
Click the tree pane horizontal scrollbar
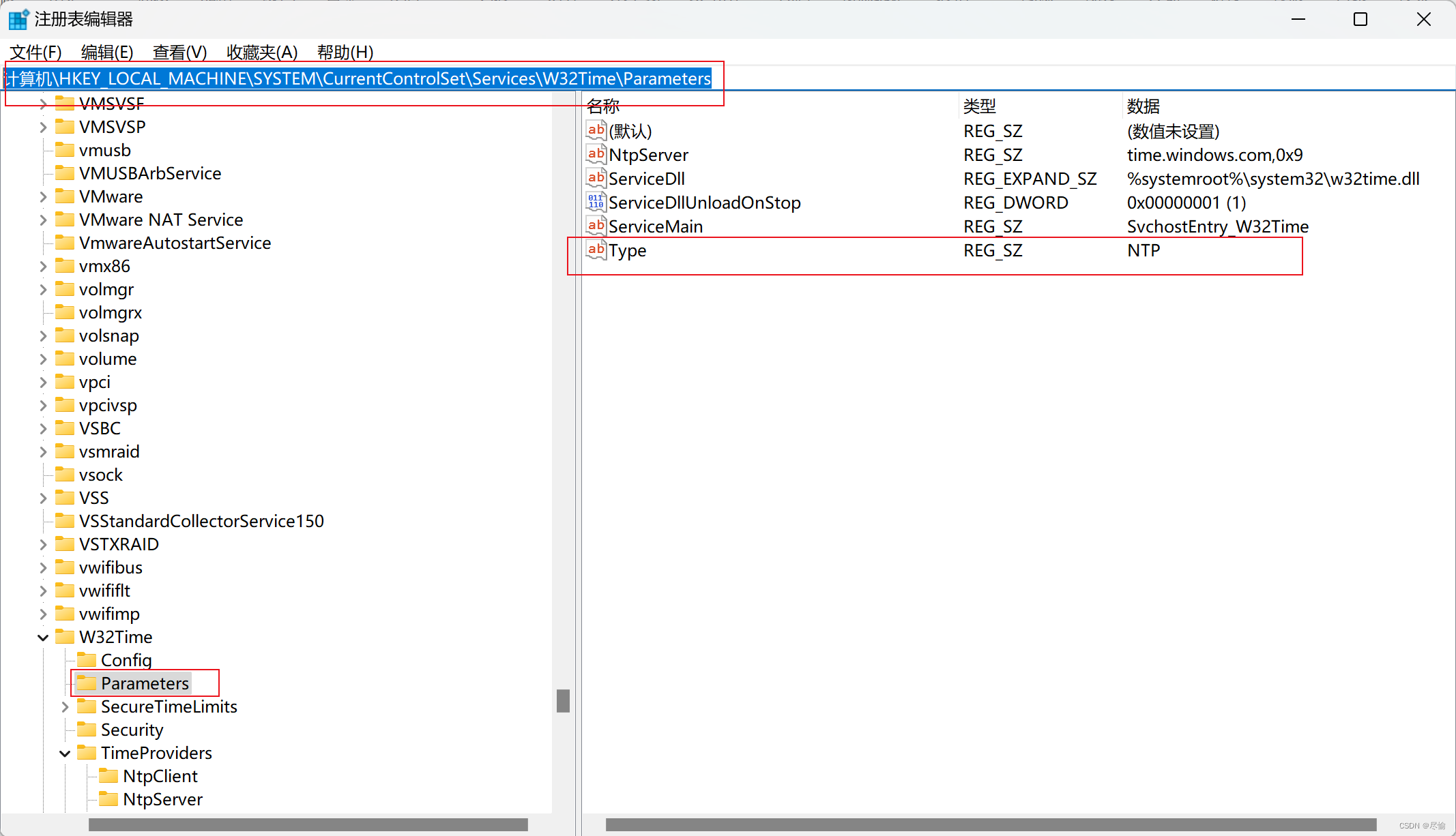click(x=308, y=824)
